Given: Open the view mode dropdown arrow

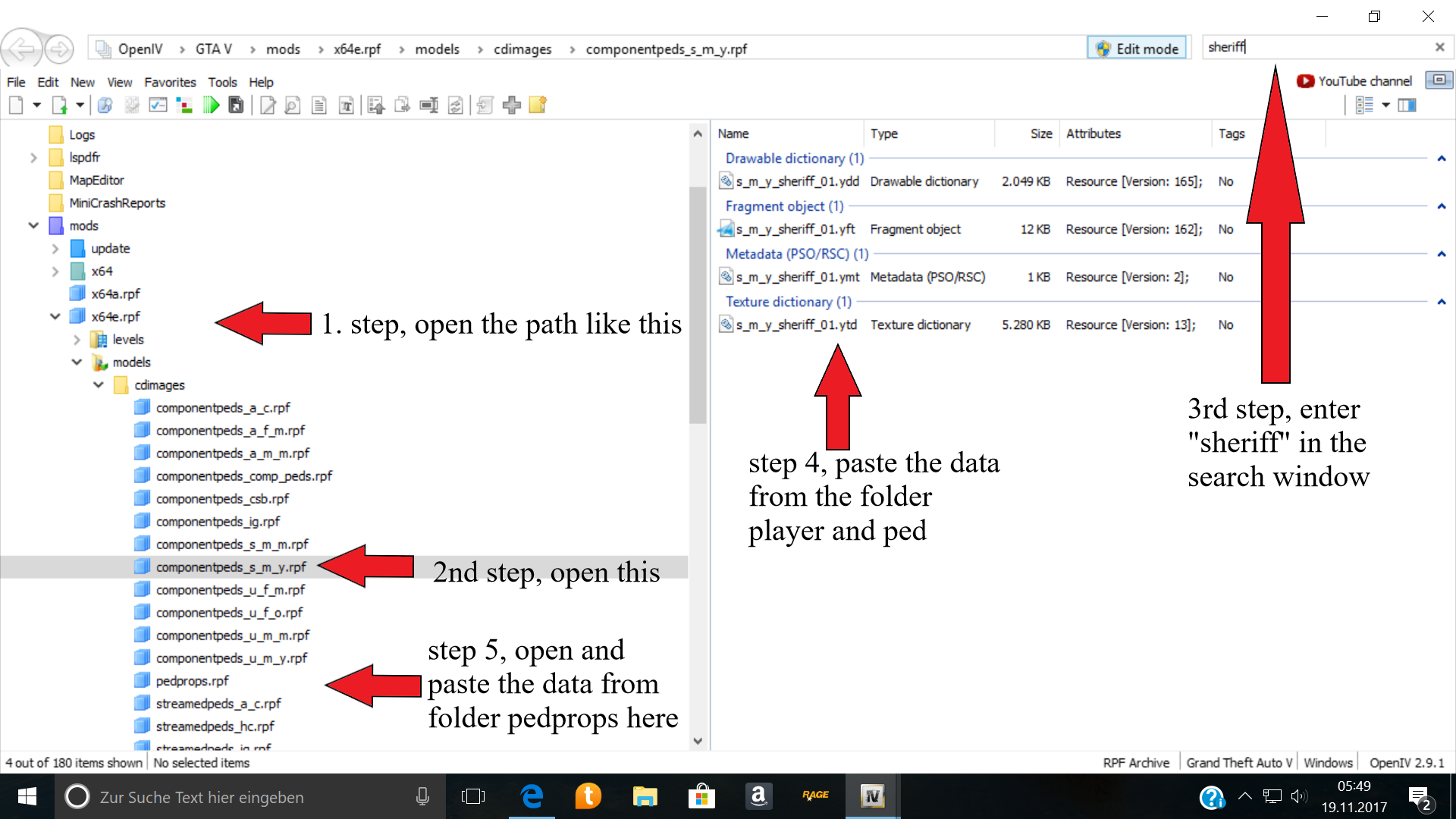Looking at the screenshot, I should (x=1385, y=105).
